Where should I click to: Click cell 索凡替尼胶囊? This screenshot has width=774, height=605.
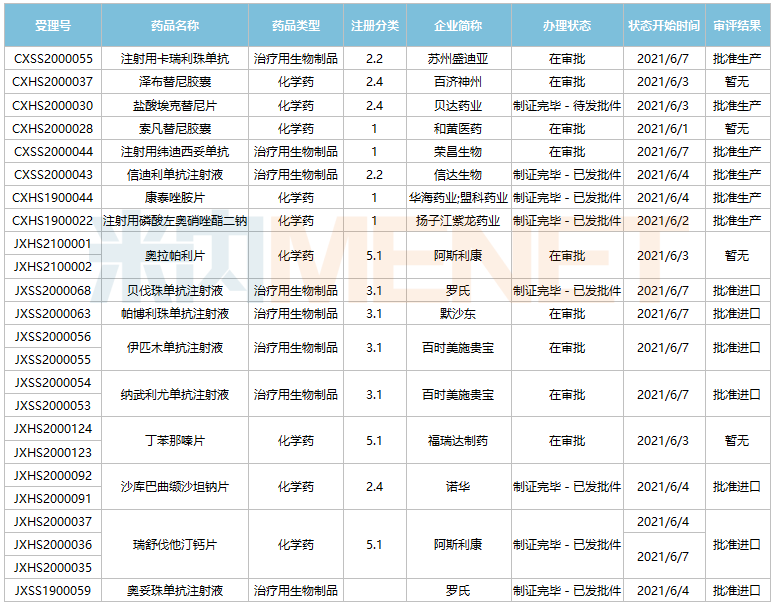175,129
